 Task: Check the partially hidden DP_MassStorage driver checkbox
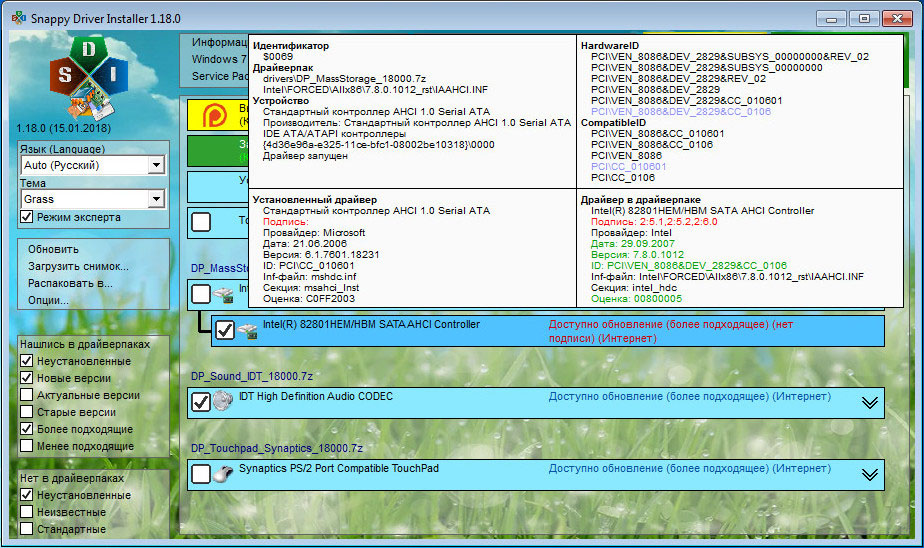pos(201,294)
